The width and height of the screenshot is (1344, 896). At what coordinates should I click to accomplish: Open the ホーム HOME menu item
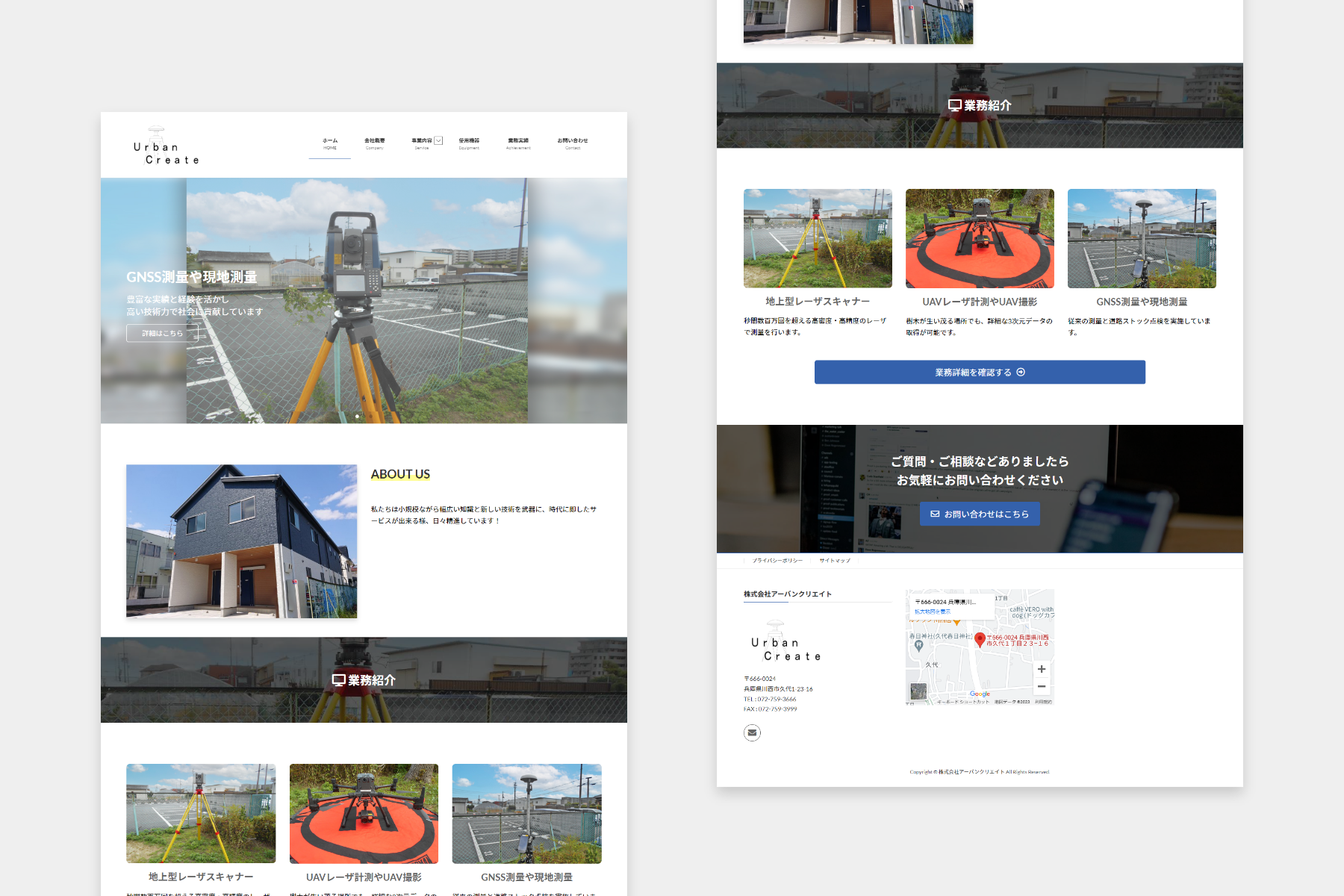330,143
